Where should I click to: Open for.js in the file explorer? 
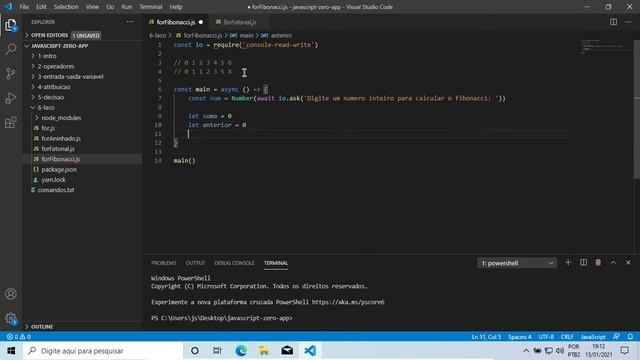82,128
